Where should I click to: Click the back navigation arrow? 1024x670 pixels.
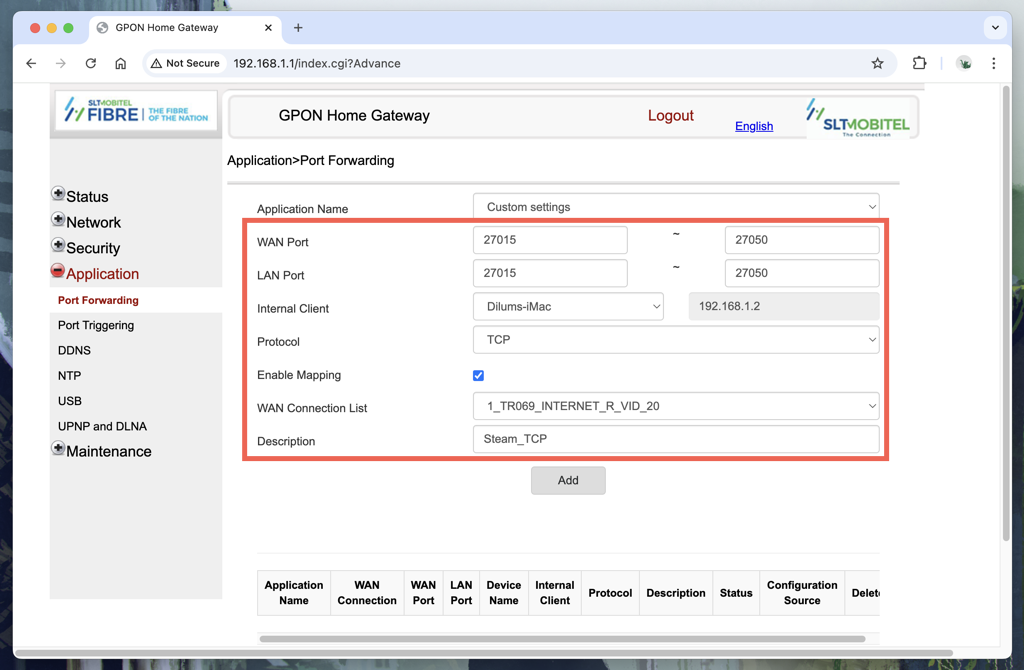click(x=31, y=63)
